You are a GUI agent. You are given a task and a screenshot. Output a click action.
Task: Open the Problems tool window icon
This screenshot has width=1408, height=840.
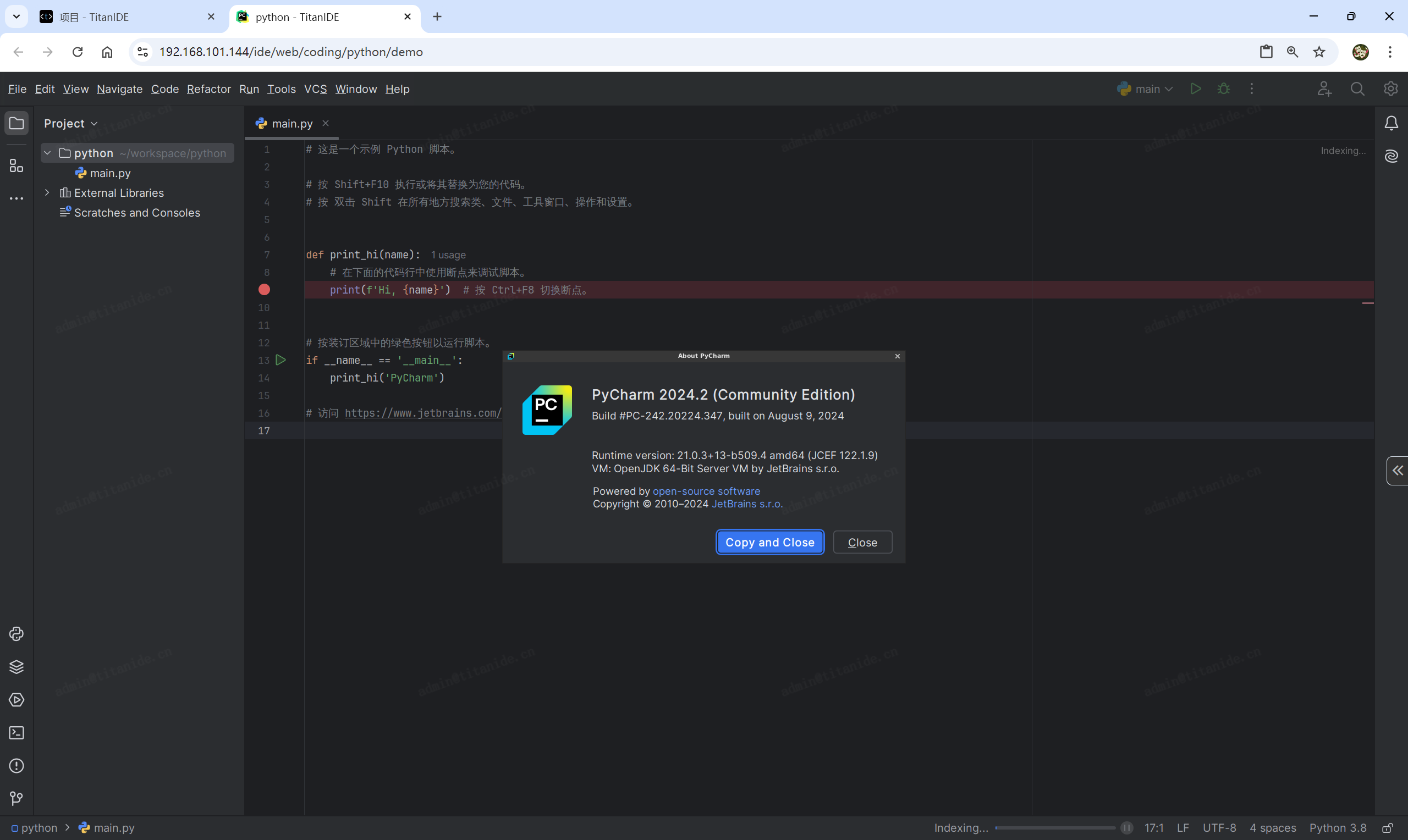click(x=16, y=766)
